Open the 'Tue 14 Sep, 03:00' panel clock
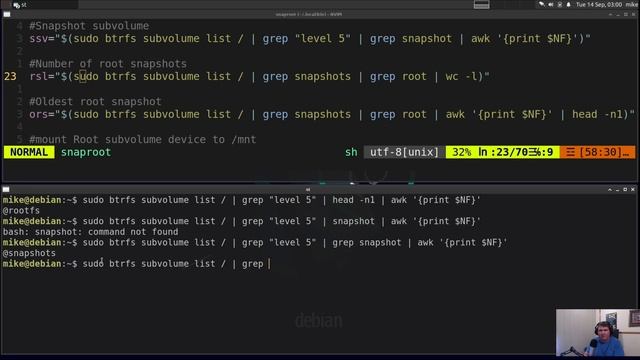640x360 pixels. click(599, 5)
